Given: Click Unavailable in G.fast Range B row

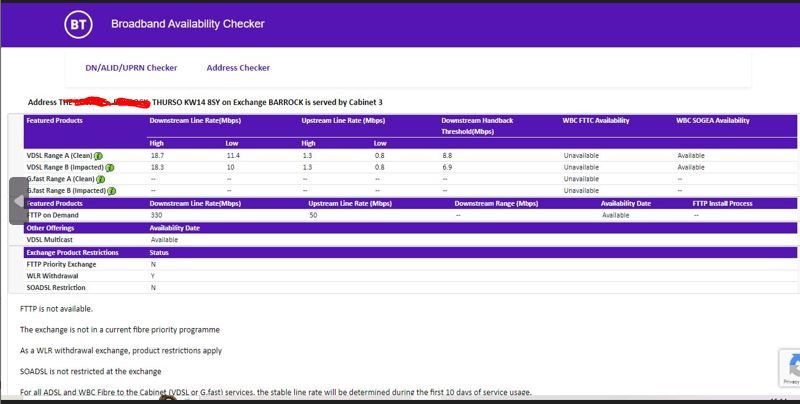Looking at the screenshot, I should 581,191.
